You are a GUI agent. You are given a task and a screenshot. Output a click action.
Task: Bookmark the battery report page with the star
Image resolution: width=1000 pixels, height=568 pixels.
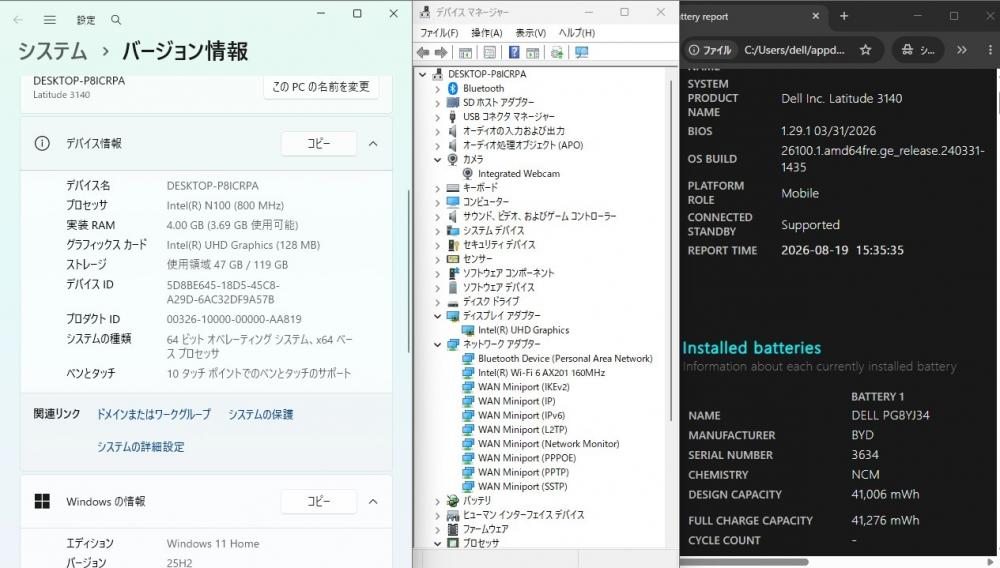865,50
